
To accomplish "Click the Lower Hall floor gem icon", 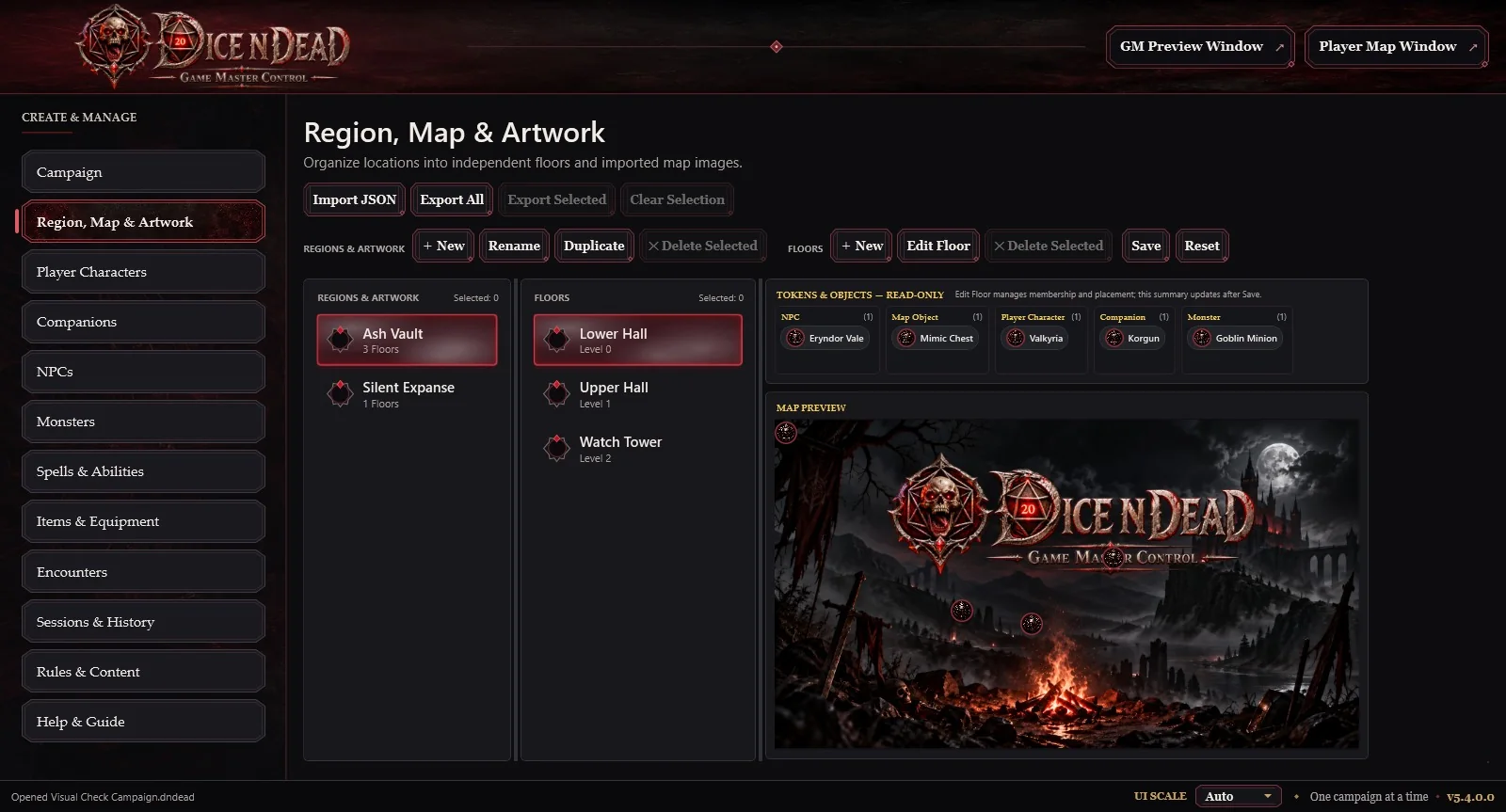I will 557,340.
